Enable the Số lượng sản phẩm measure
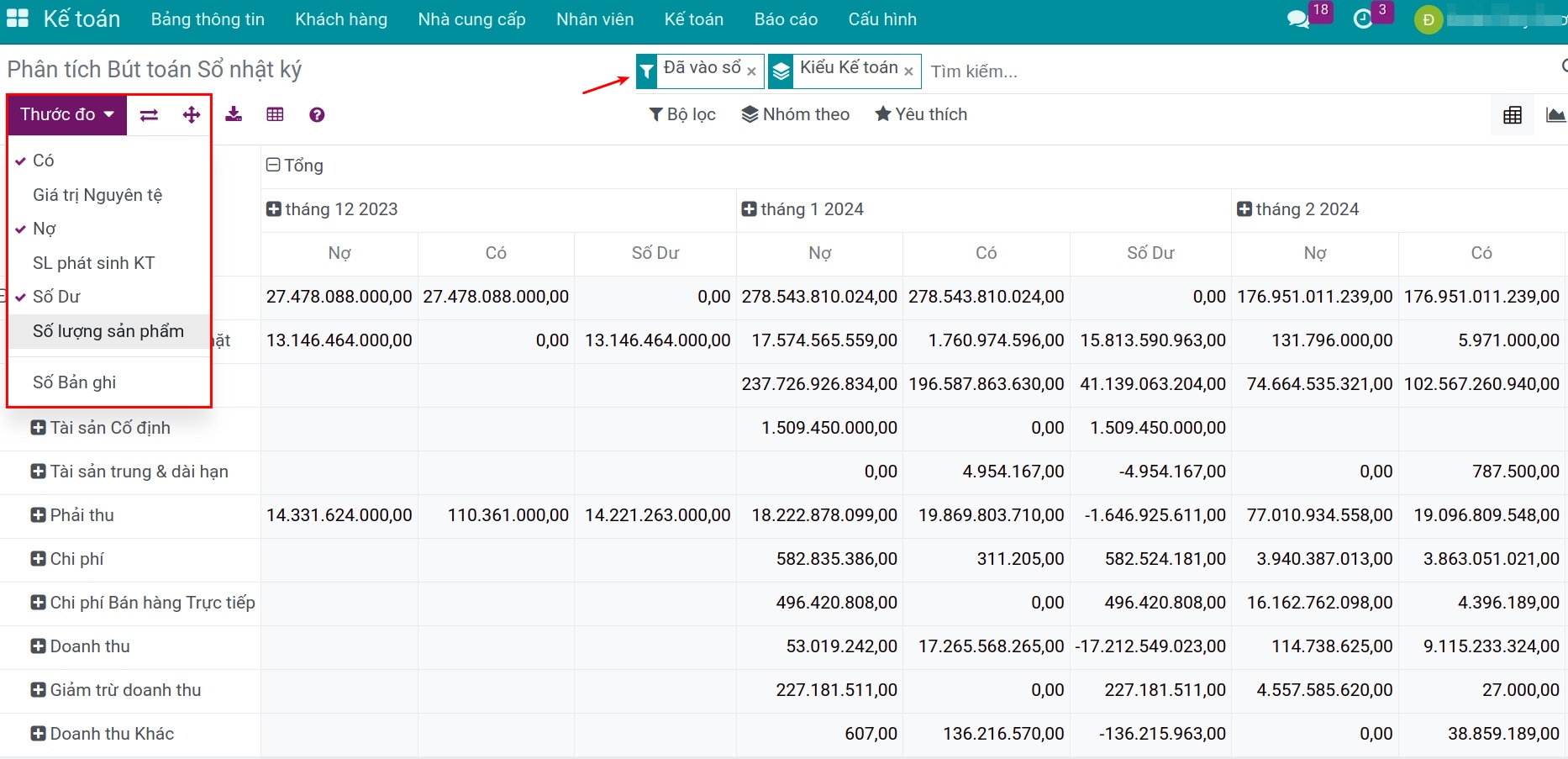Image resolution: width=1568 pixels, height=759 pixels. point(108,331)
